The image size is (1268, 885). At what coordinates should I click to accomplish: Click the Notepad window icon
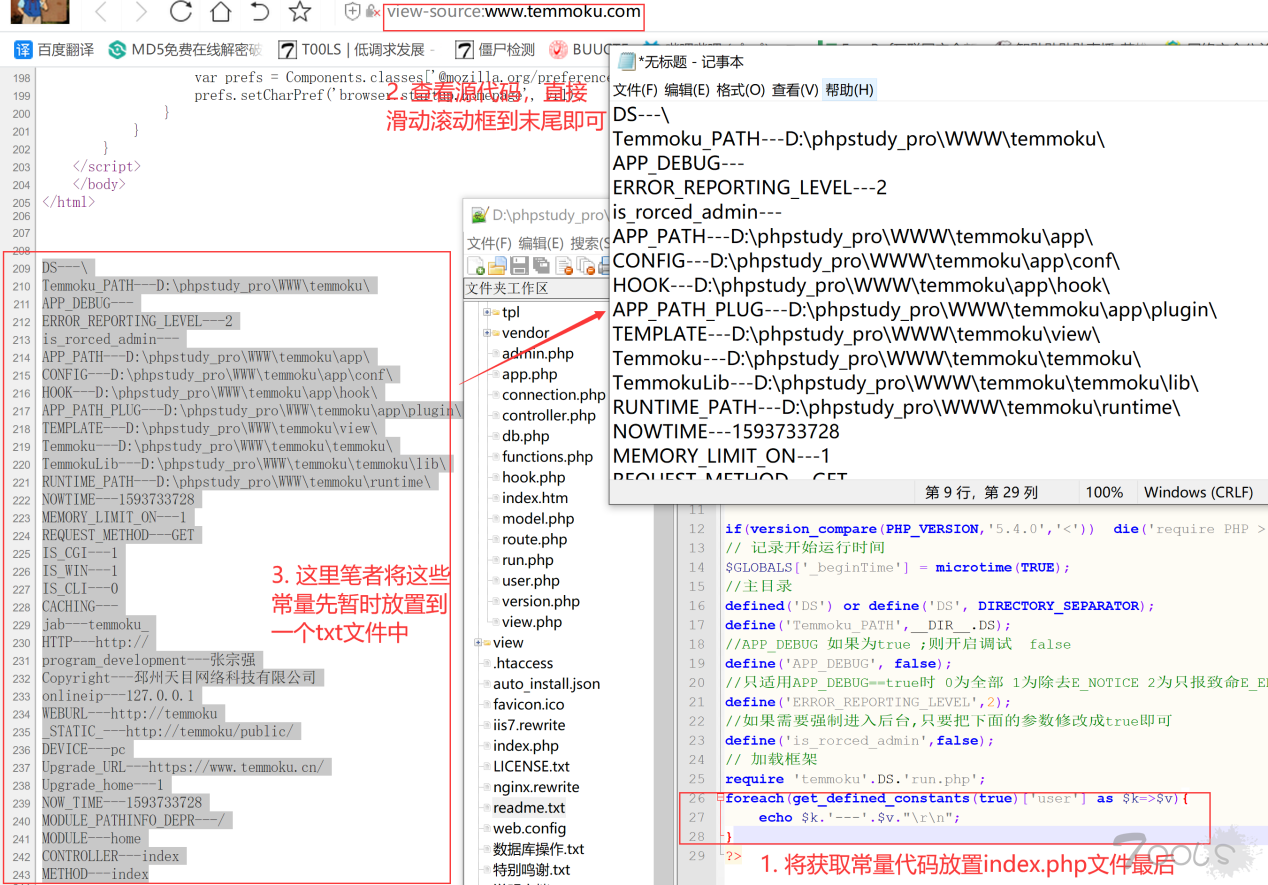pyautogui.click(x=626, y=62)
